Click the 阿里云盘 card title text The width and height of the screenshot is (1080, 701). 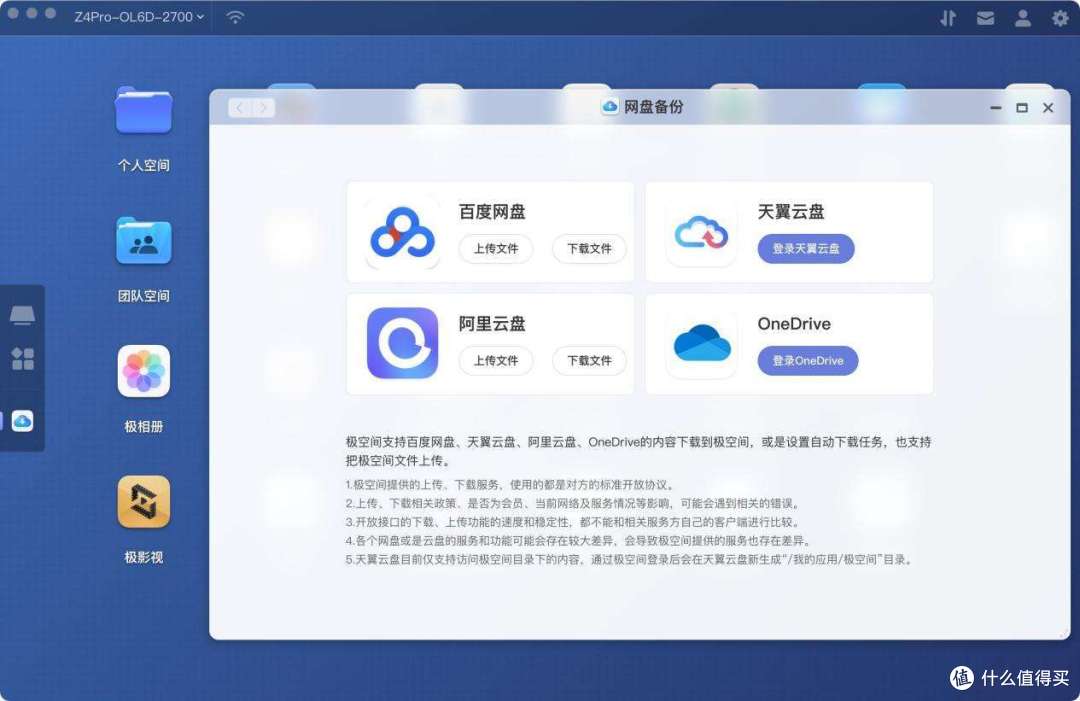(492, 323)
